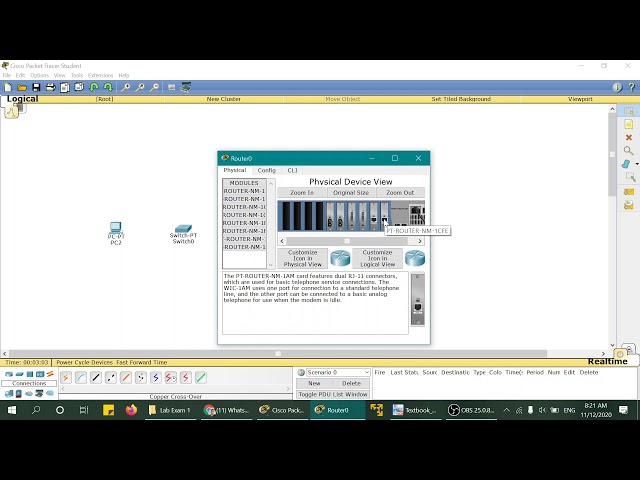Save using the floppy disk icon

coord(36,87)
